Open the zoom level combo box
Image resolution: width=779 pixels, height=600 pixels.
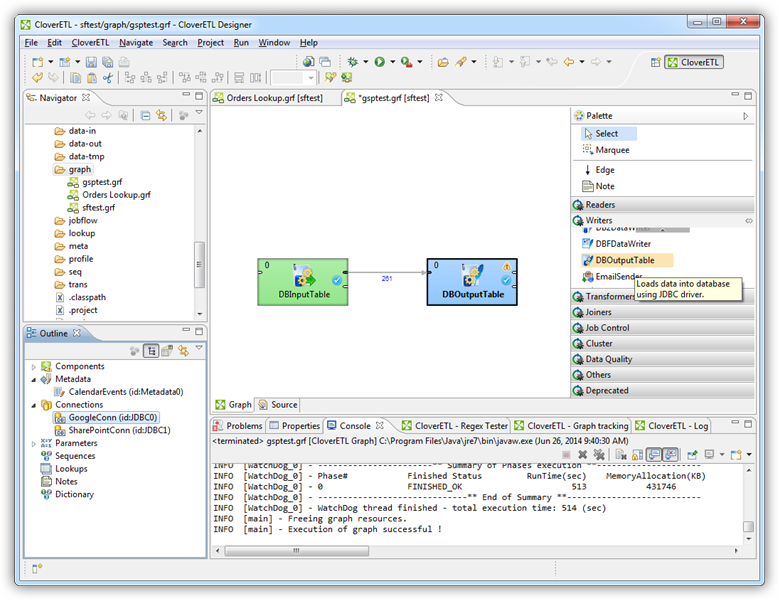pos(294,78)
